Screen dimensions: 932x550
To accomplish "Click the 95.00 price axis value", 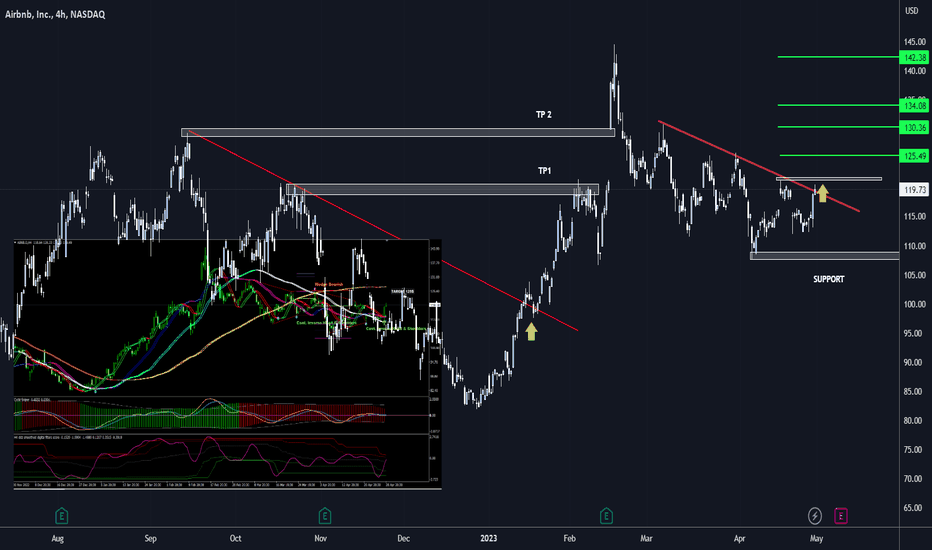I will coord(915,334).
